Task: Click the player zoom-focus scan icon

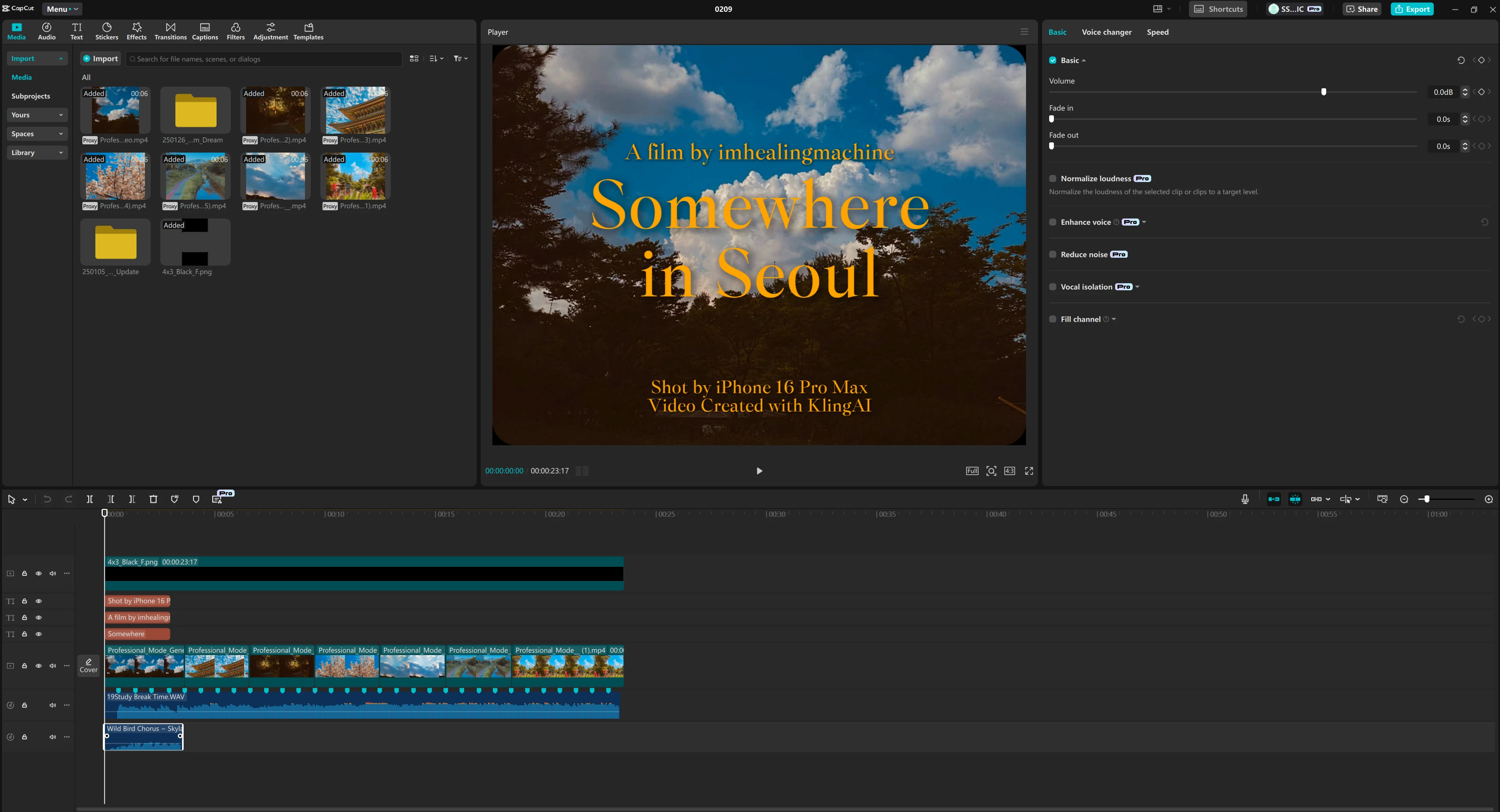Action: [x=991, y=471]
